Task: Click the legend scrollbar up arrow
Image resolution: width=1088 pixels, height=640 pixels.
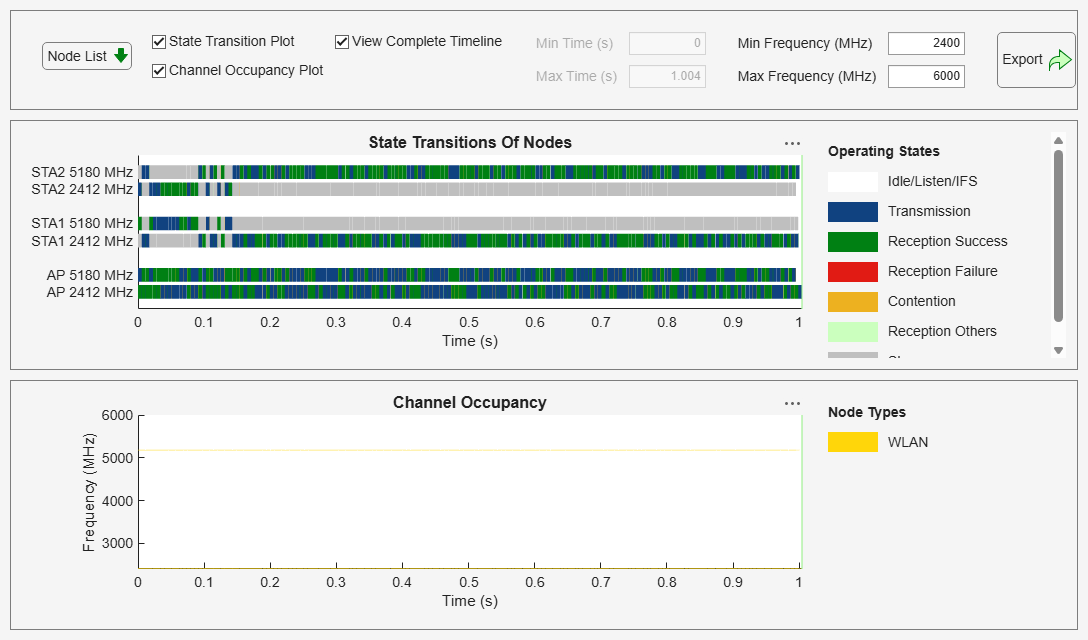Action: [x=1058, y=141]
